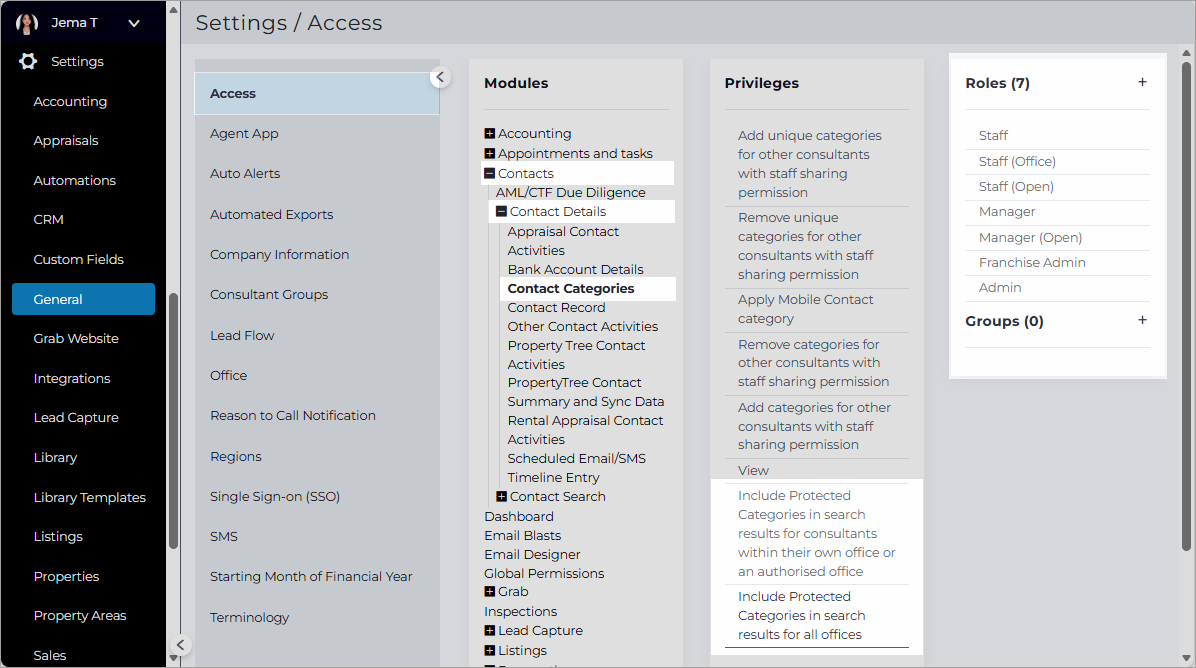
Task: Select AML/CTF Due Diligence tree item
Action: point(571,192)
